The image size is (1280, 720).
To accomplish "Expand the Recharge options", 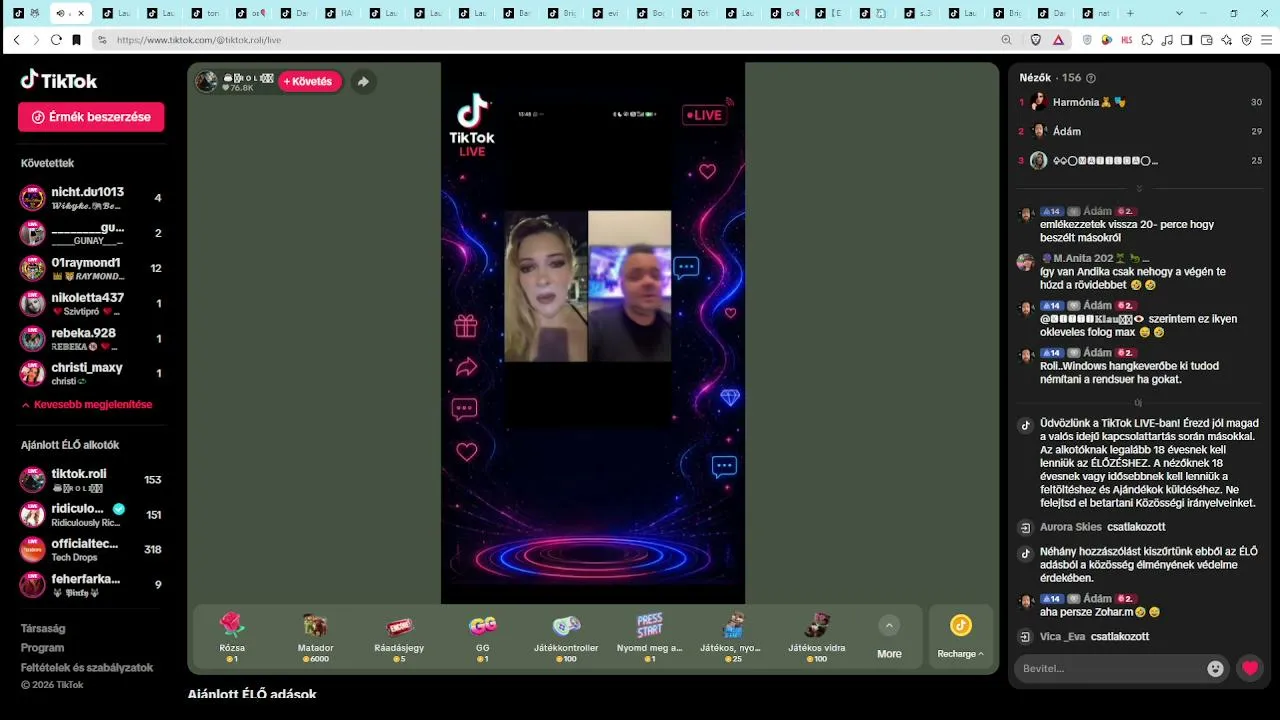I will coord(960,636).
